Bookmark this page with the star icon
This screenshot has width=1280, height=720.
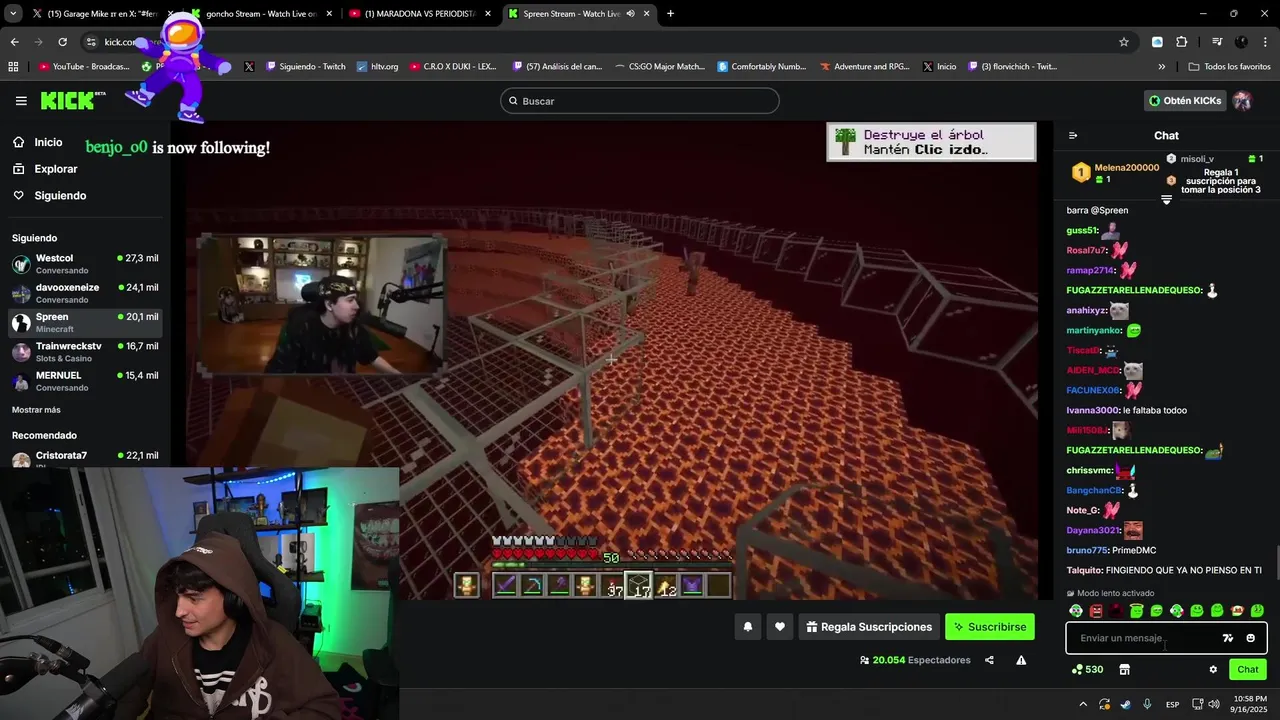[1124, 42]
